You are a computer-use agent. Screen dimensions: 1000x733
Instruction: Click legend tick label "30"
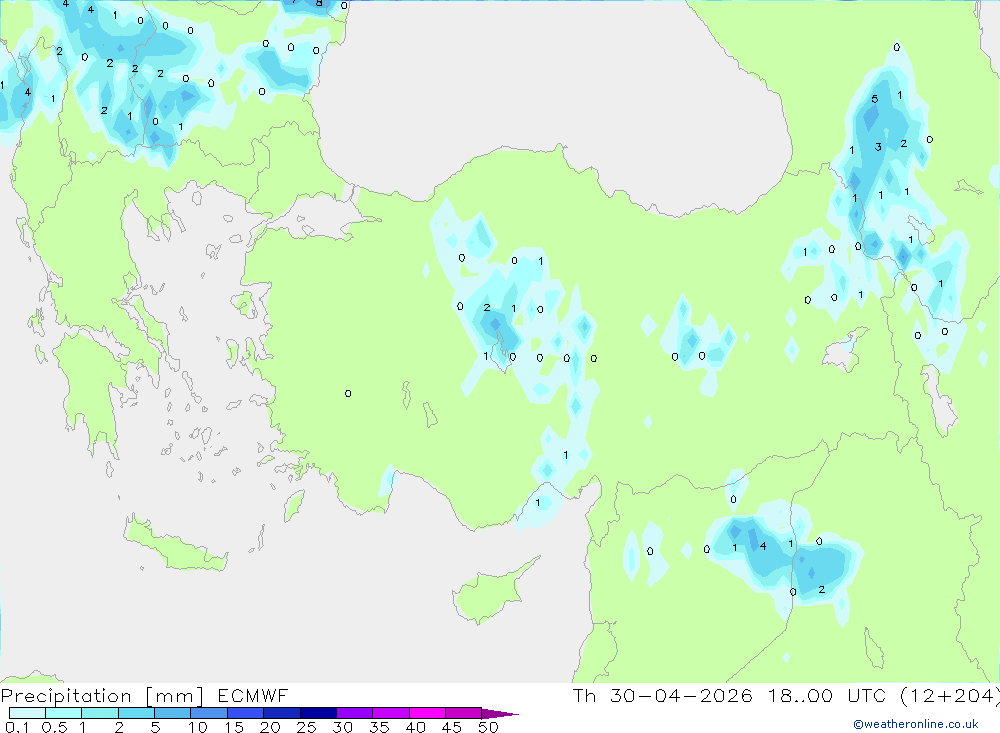(342, 727)
